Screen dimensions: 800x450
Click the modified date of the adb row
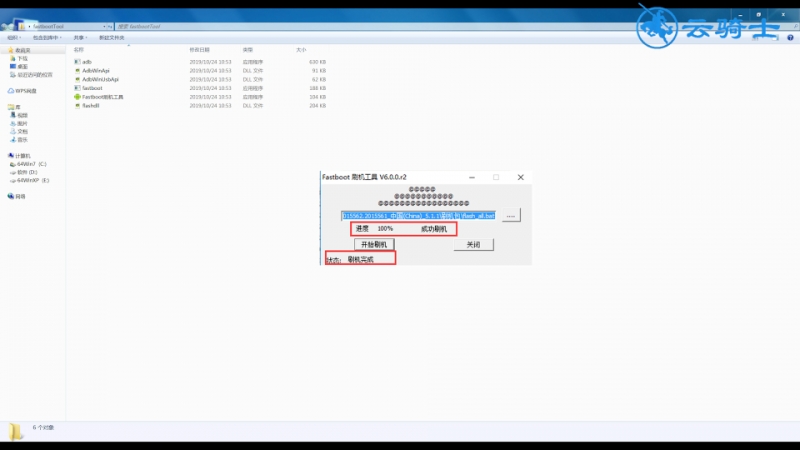(210, 62)
